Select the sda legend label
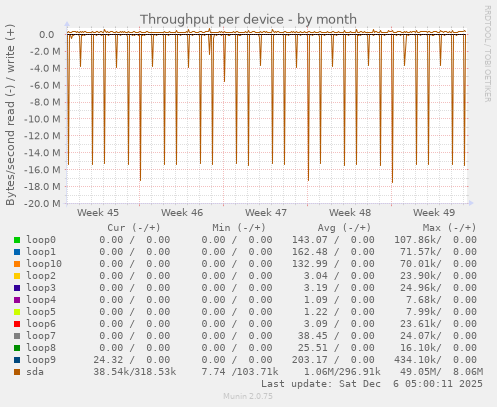 pyautogui.click(x=35, y=372)
